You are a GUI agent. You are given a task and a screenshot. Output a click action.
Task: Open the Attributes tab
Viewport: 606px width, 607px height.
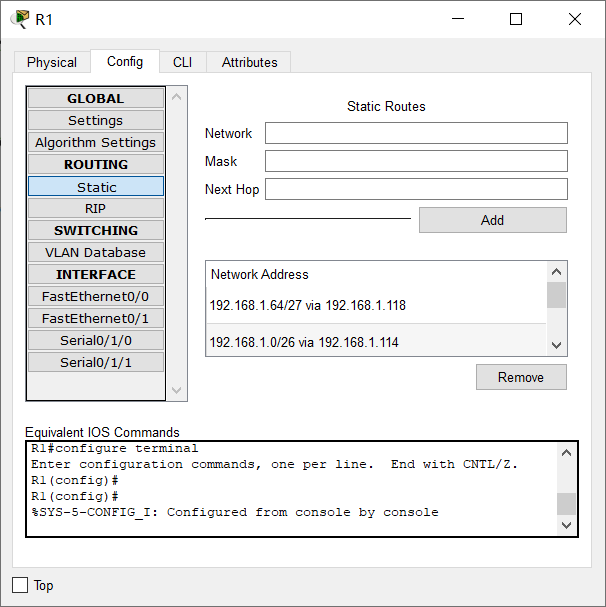click(249, 62)
